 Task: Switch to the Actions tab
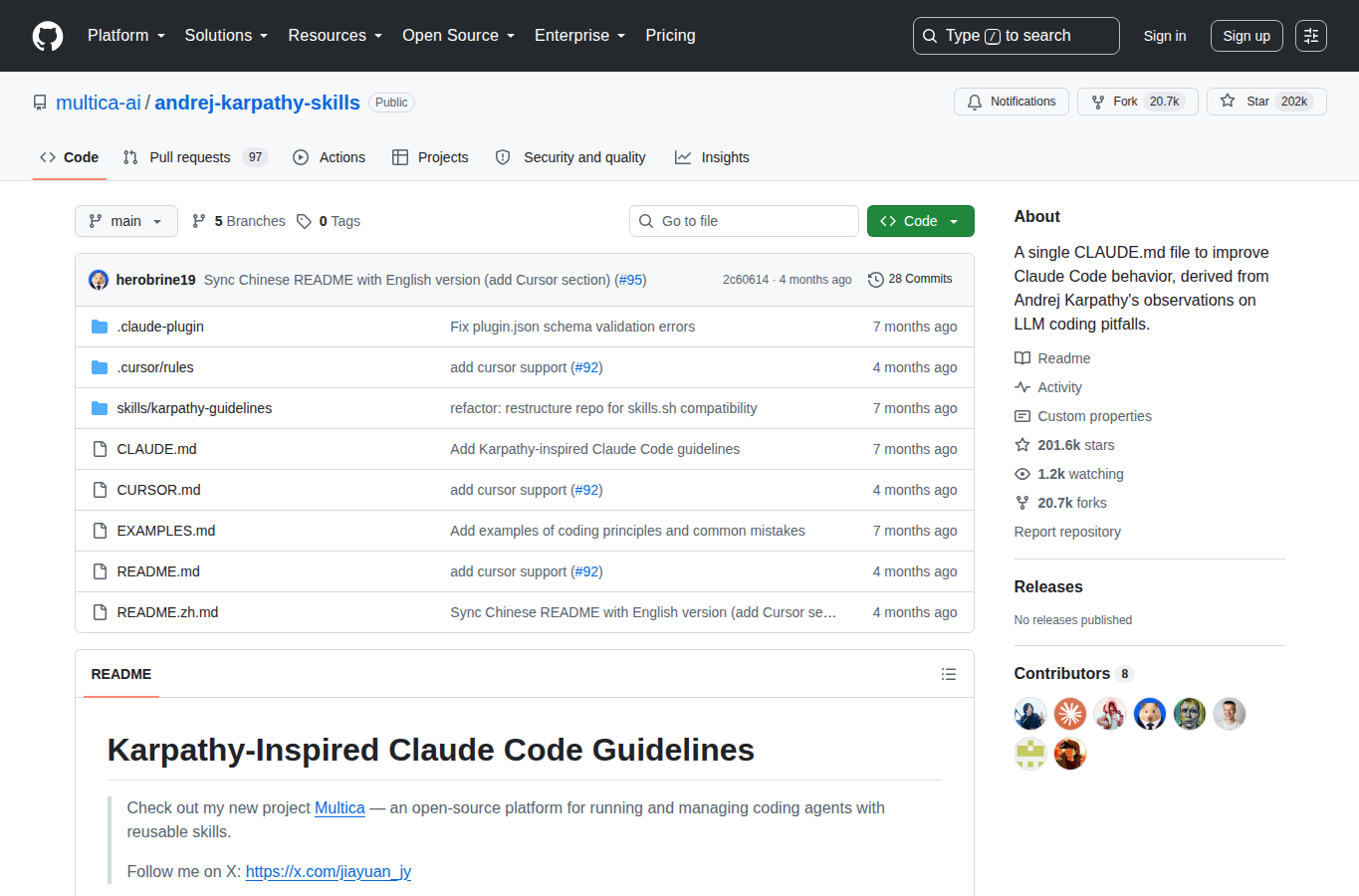[x=330, y=157]
